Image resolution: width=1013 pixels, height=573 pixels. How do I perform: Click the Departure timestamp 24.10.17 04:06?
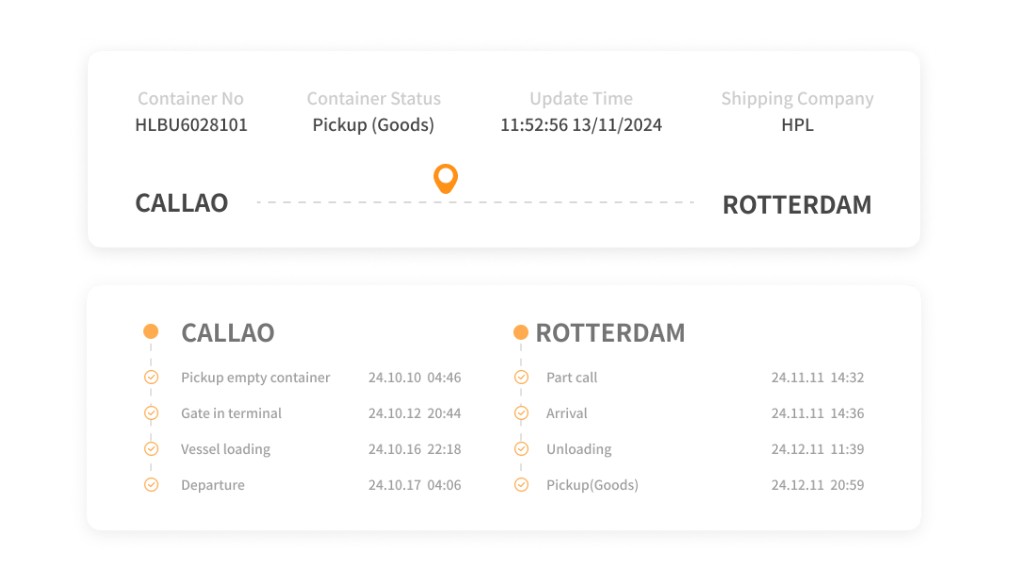[414, 485]
